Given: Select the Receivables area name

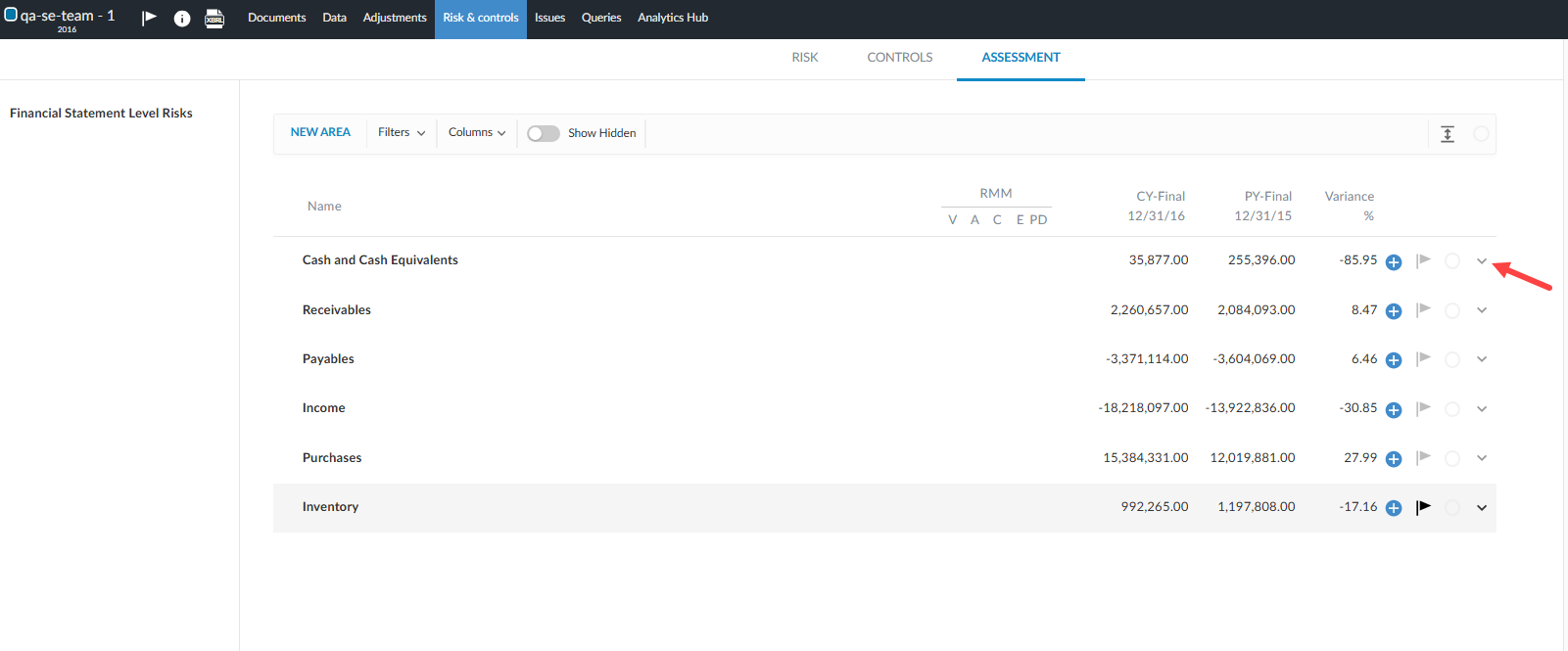Looking at the screenshot, I should coord(337,310).
